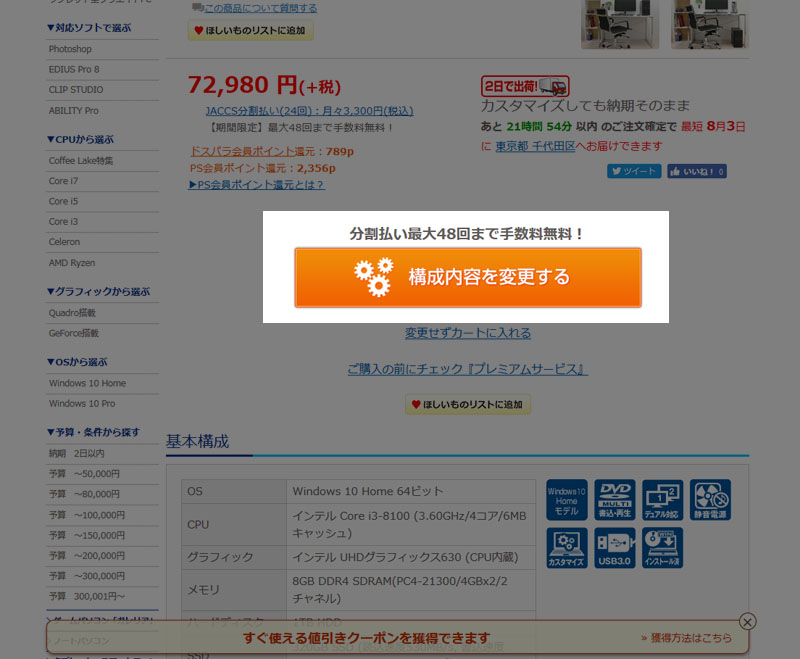800x659 pixels.
Task: Collapse the CPUから選ぶ section
Action: tap(80, 139)
